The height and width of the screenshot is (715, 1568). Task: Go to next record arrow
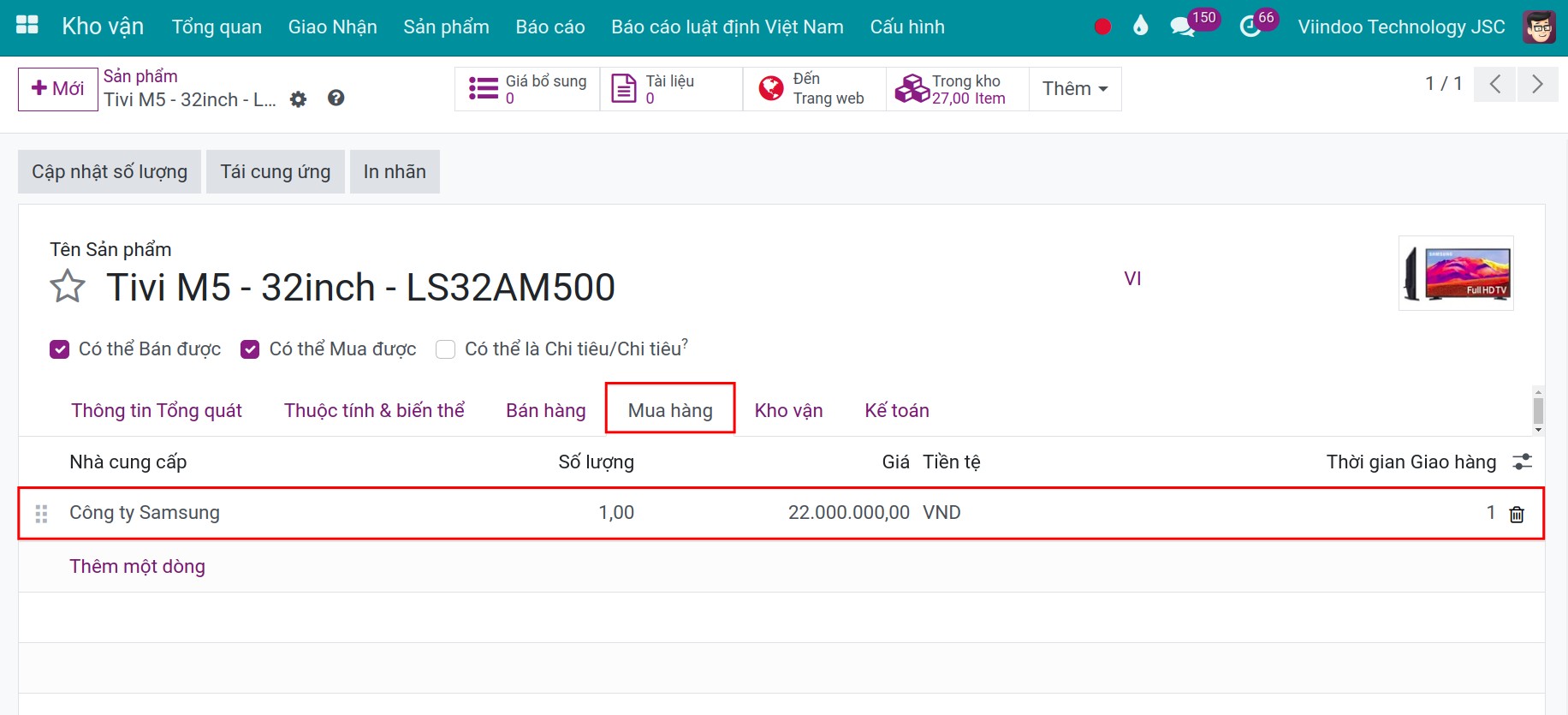click(1537, 84)
